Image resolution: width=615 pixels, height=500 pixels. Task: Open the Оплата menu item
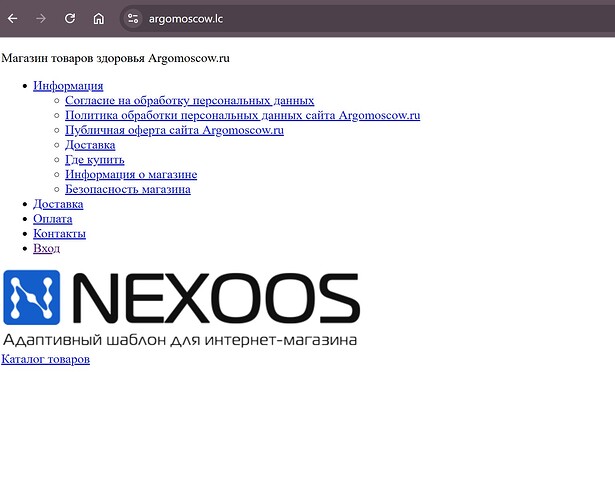click(52, 219)
